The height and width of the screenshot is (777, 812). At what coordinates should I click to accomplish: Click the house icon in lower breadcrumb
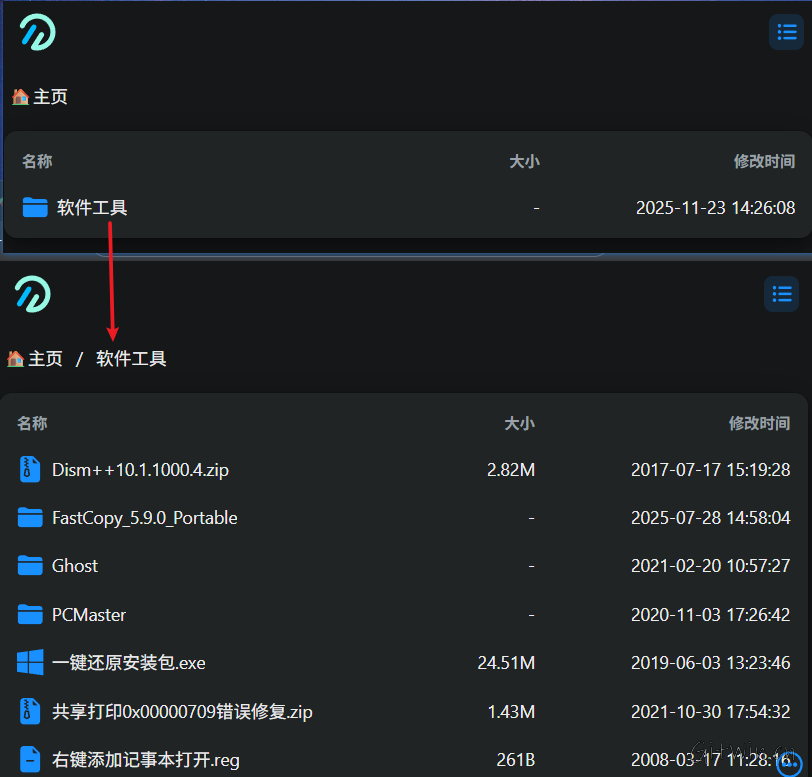pos(16,358)
